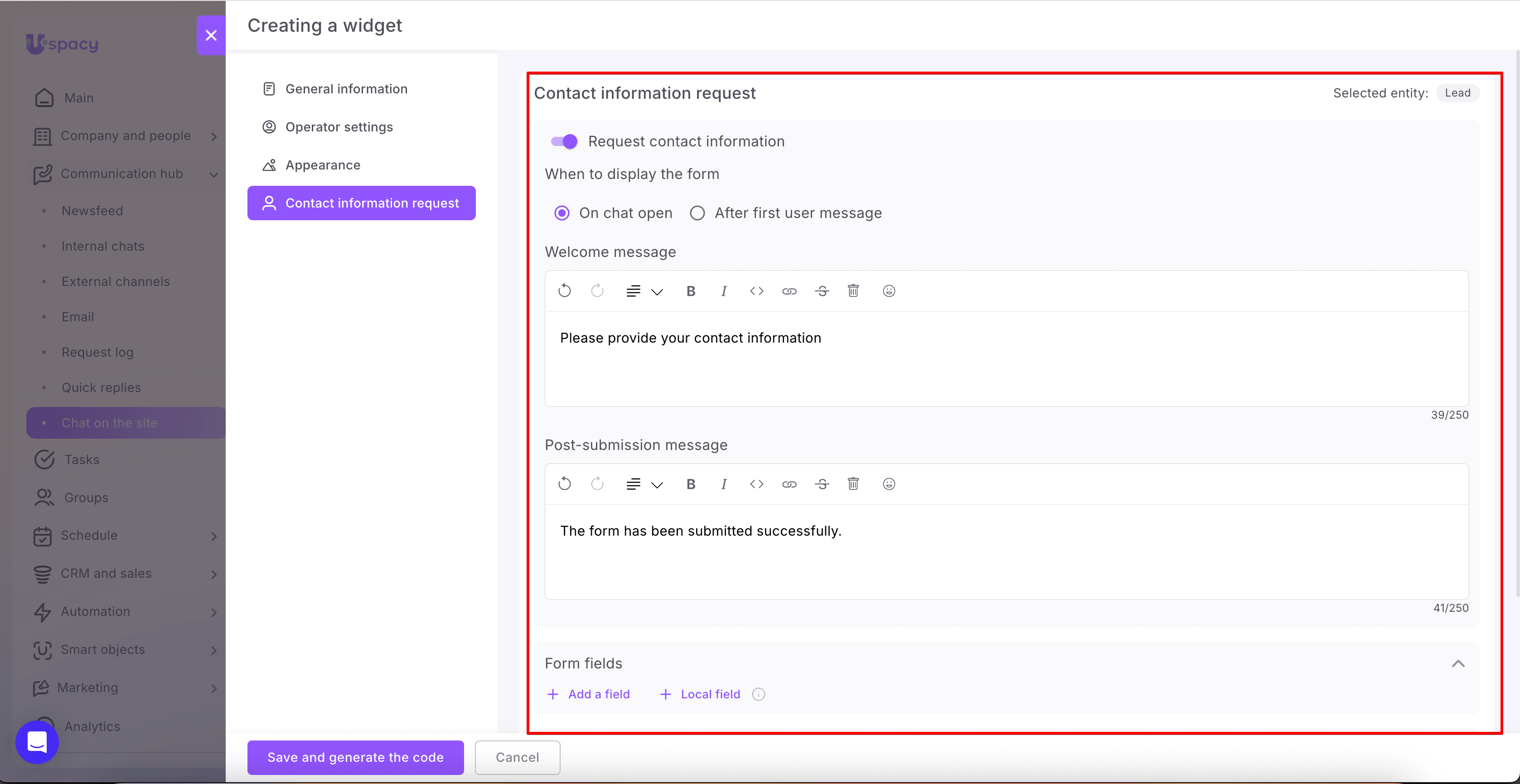Click undo icon in Post-submission message editor

565,484
